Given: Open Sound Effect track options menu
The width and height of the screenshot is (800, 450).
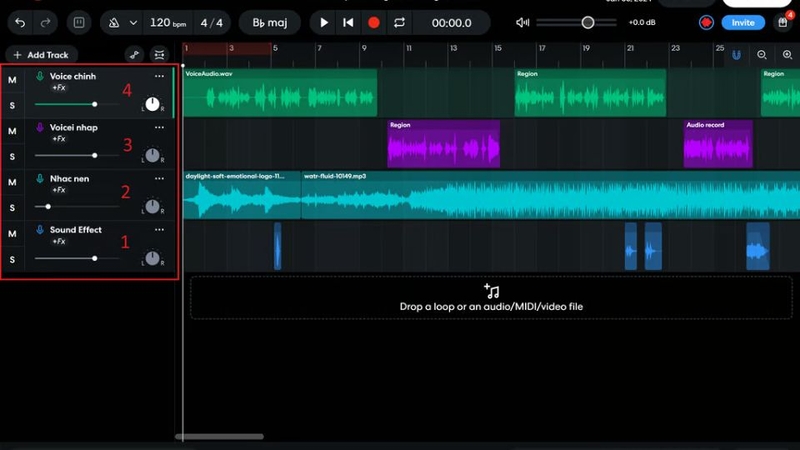Looking at the screenshot, I should (x=159, y=230).
